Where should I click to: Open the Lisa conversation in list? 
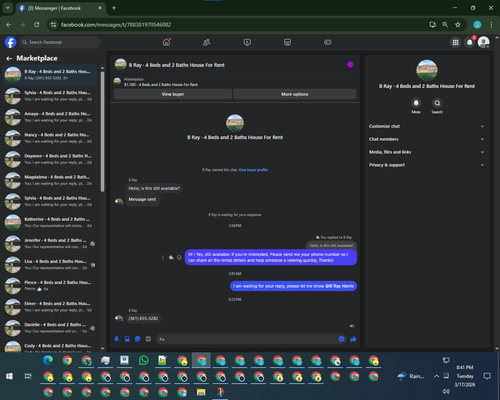50,264
